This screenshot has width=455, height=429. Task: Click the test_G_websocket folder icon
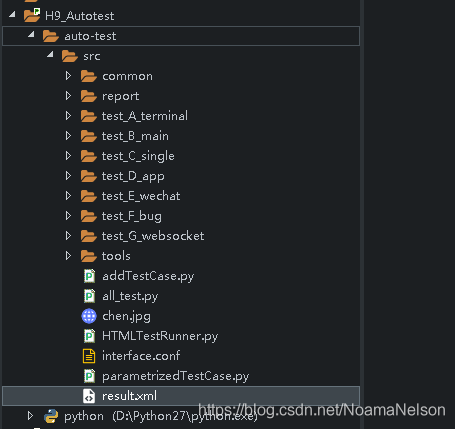point(89,236)
